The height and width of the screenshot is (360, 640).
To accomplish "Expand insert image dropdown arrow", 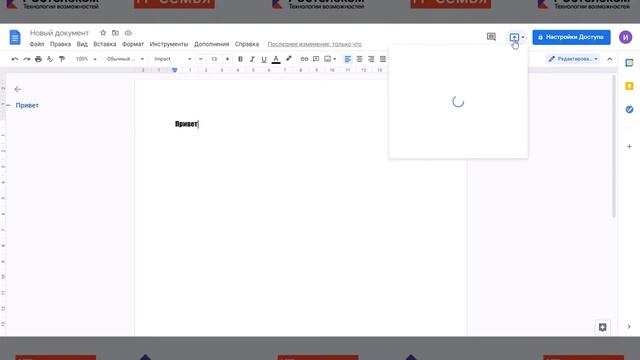I will coord(335,59).
